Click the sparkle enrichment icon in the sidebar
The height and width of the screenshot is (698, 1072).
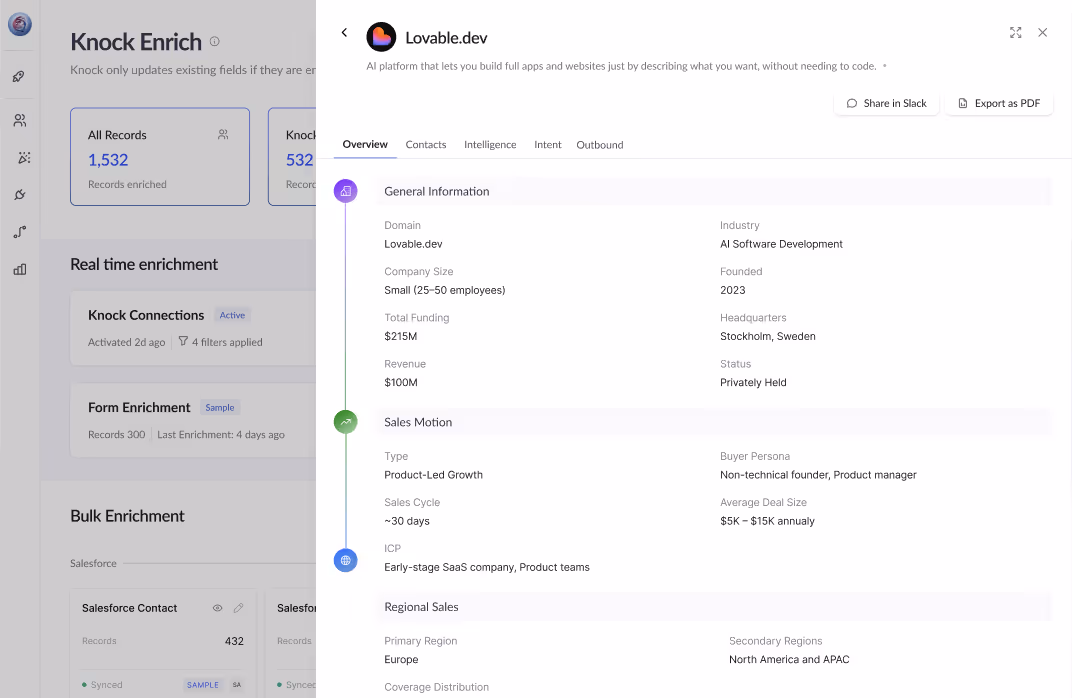[x=19, y=157]
